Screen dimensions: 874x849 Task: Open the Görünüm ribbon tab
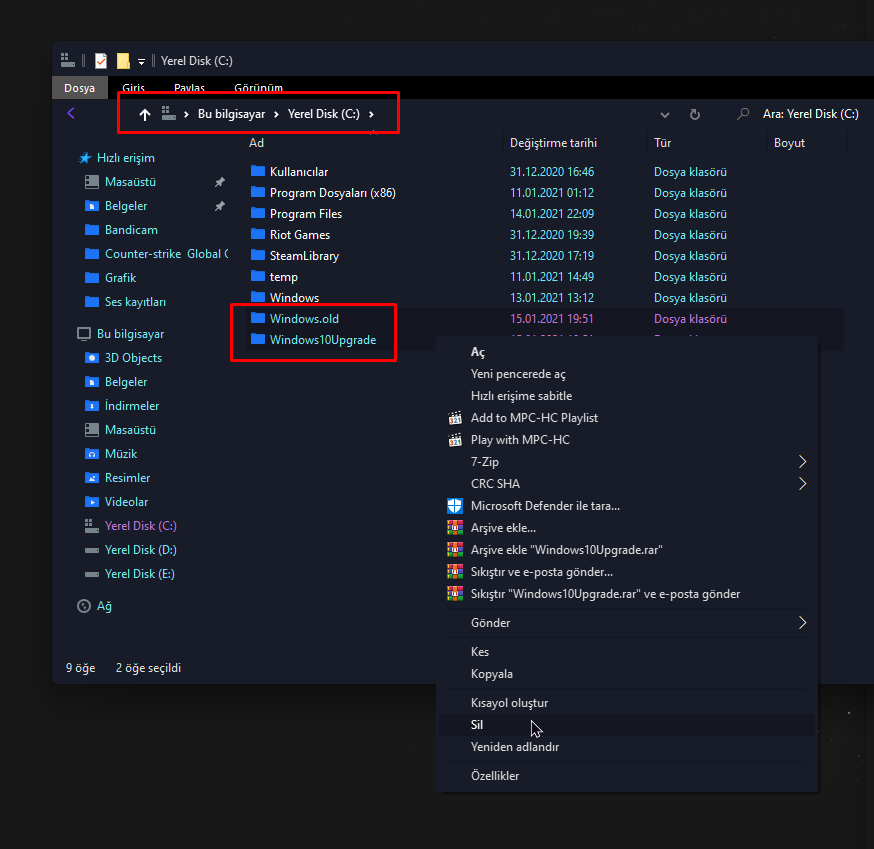(x=258, y=88)
